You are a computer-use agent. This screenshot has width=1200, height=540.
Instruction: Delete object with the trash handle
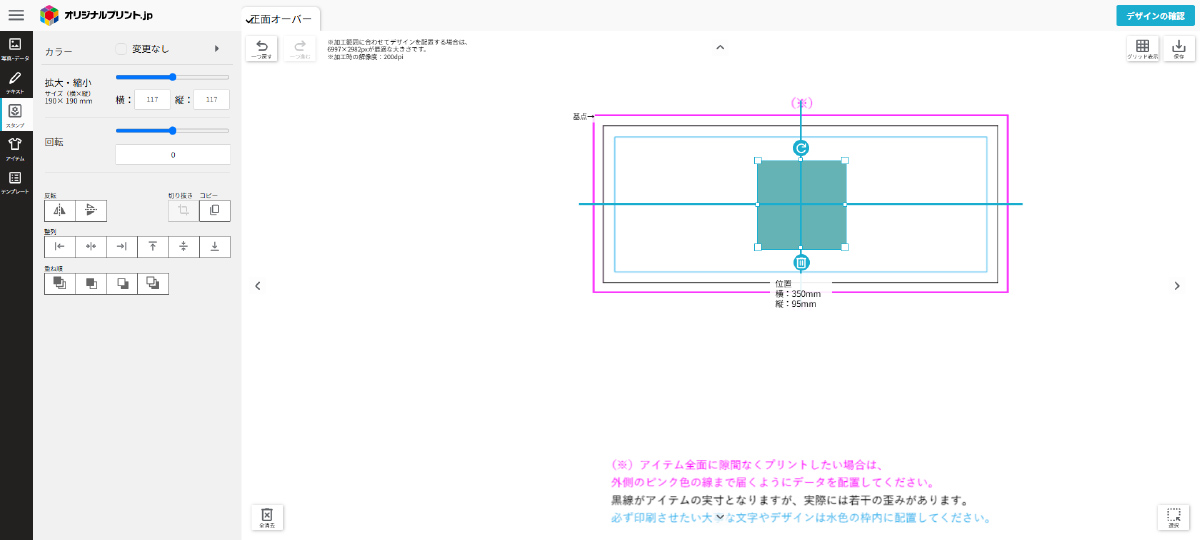point(801,262)
